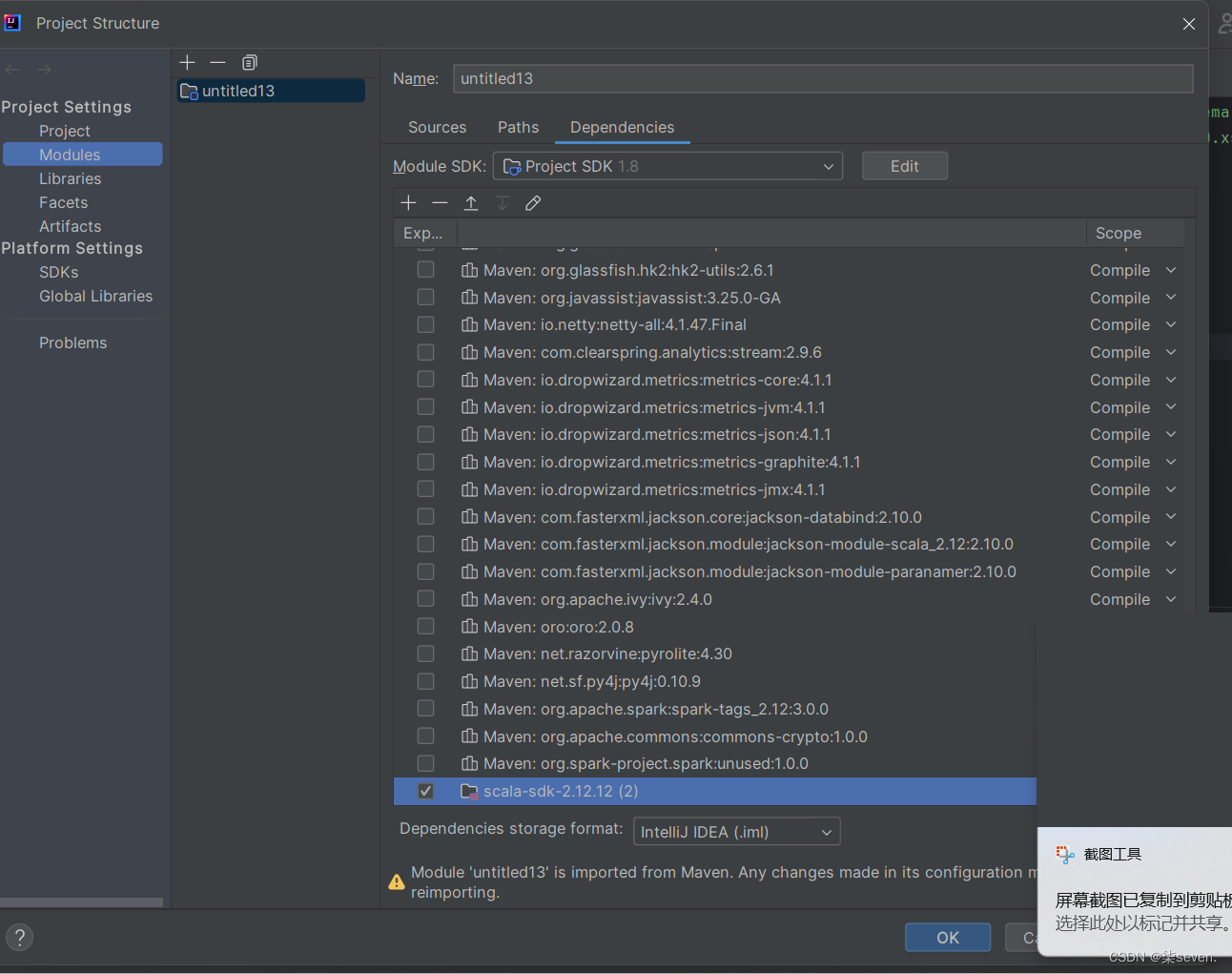Click the IntelliJ IDEA logo icon
The width and height of the screenshot is (1232, 974).
12,23
